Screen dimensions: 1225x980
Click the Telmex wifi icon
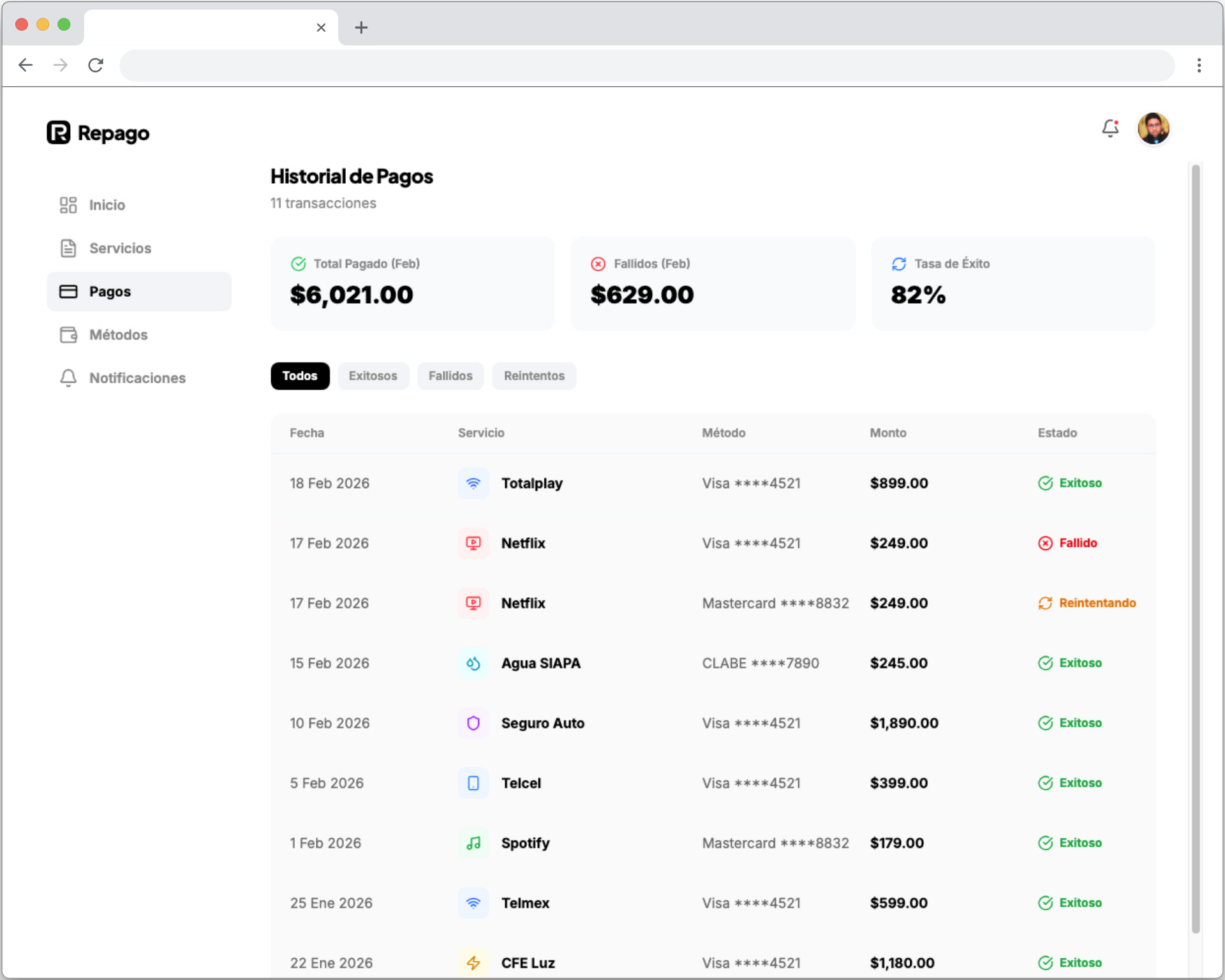tap(473, 903)
